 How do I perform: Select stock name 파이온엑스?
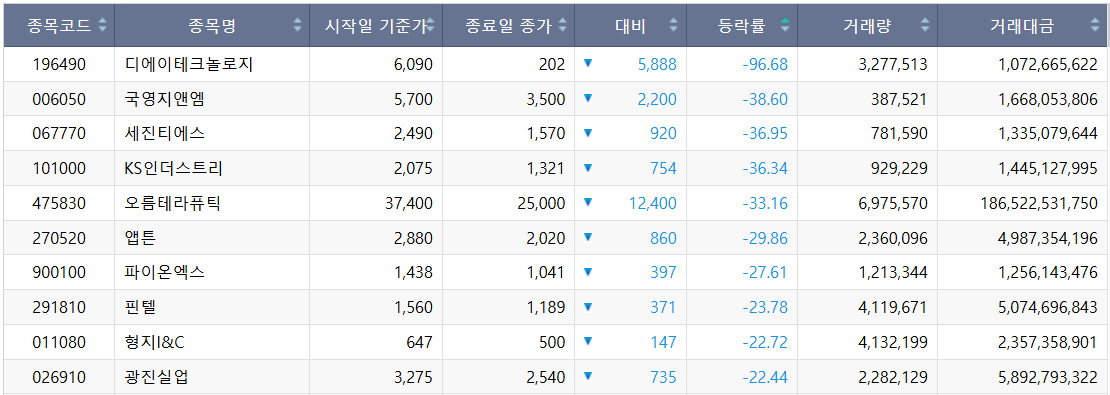pos(164,273)
